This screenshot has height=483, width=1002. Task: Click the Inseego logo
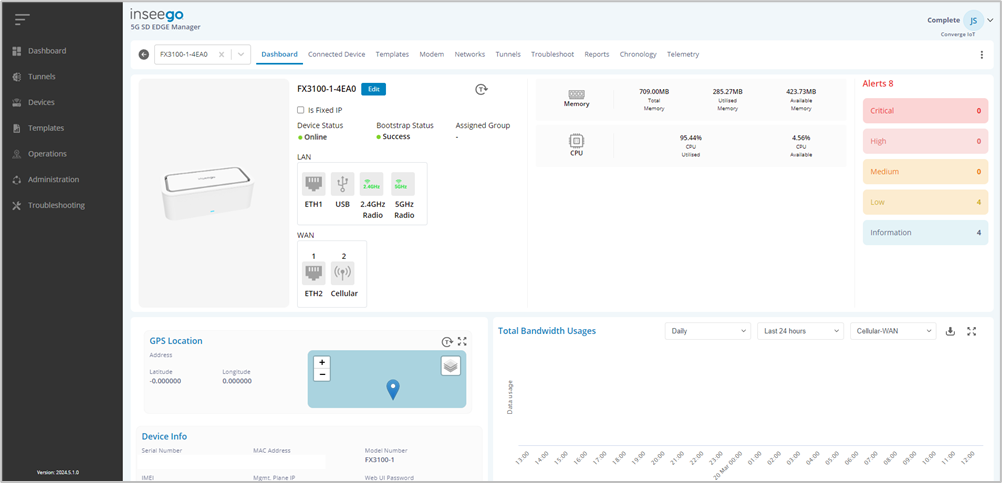coord(157,15)
